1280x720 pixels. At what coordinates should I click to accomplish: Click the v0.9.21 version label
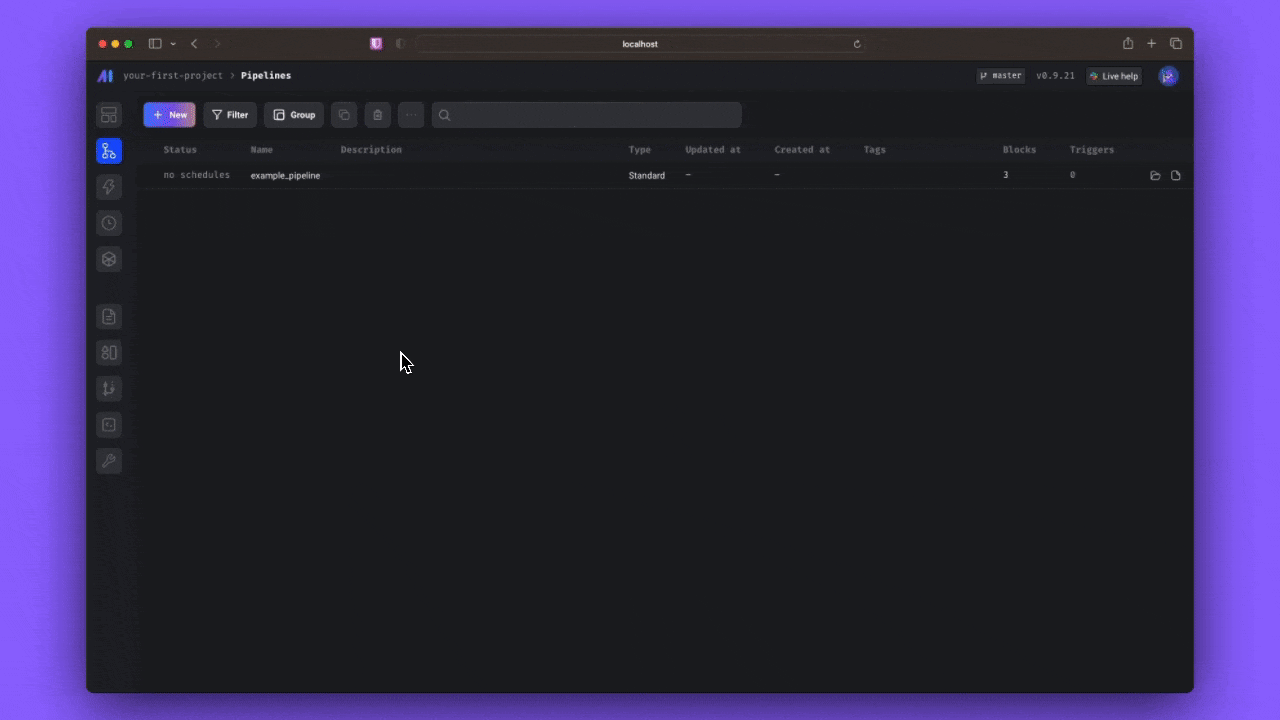(x=1055, y=76)
